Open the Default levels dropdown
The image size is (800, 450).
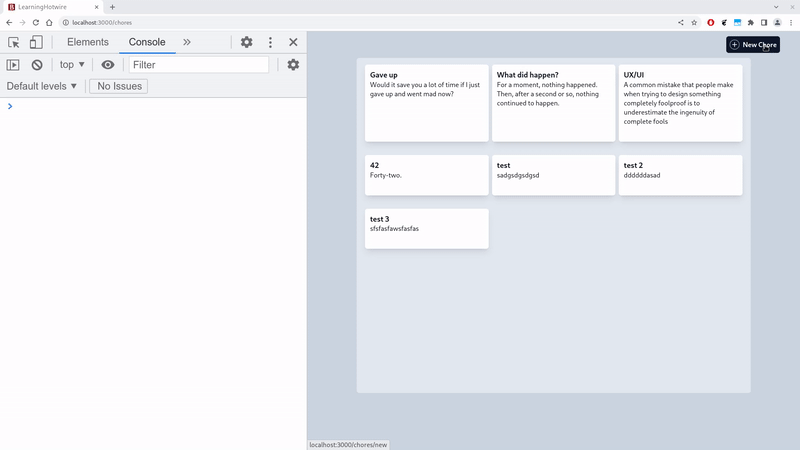click(41, 86)
